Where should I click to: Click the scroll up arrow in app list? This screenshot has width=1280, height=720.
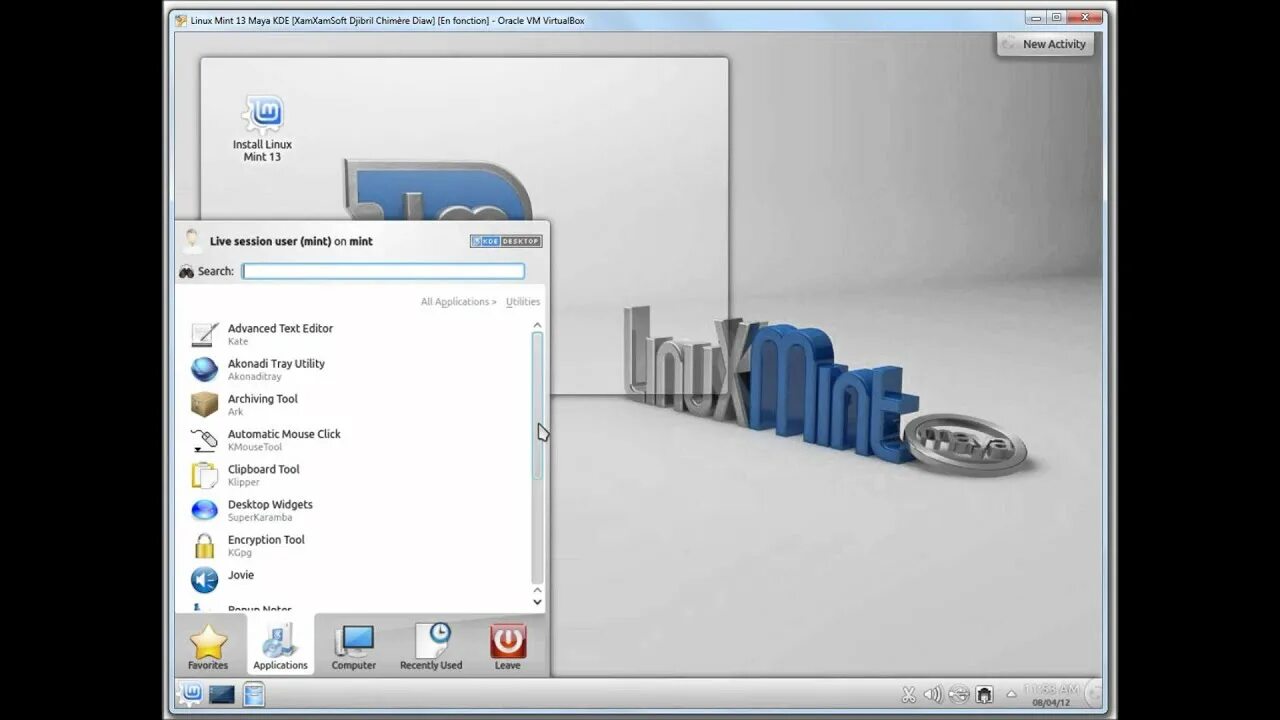[537, 325]
